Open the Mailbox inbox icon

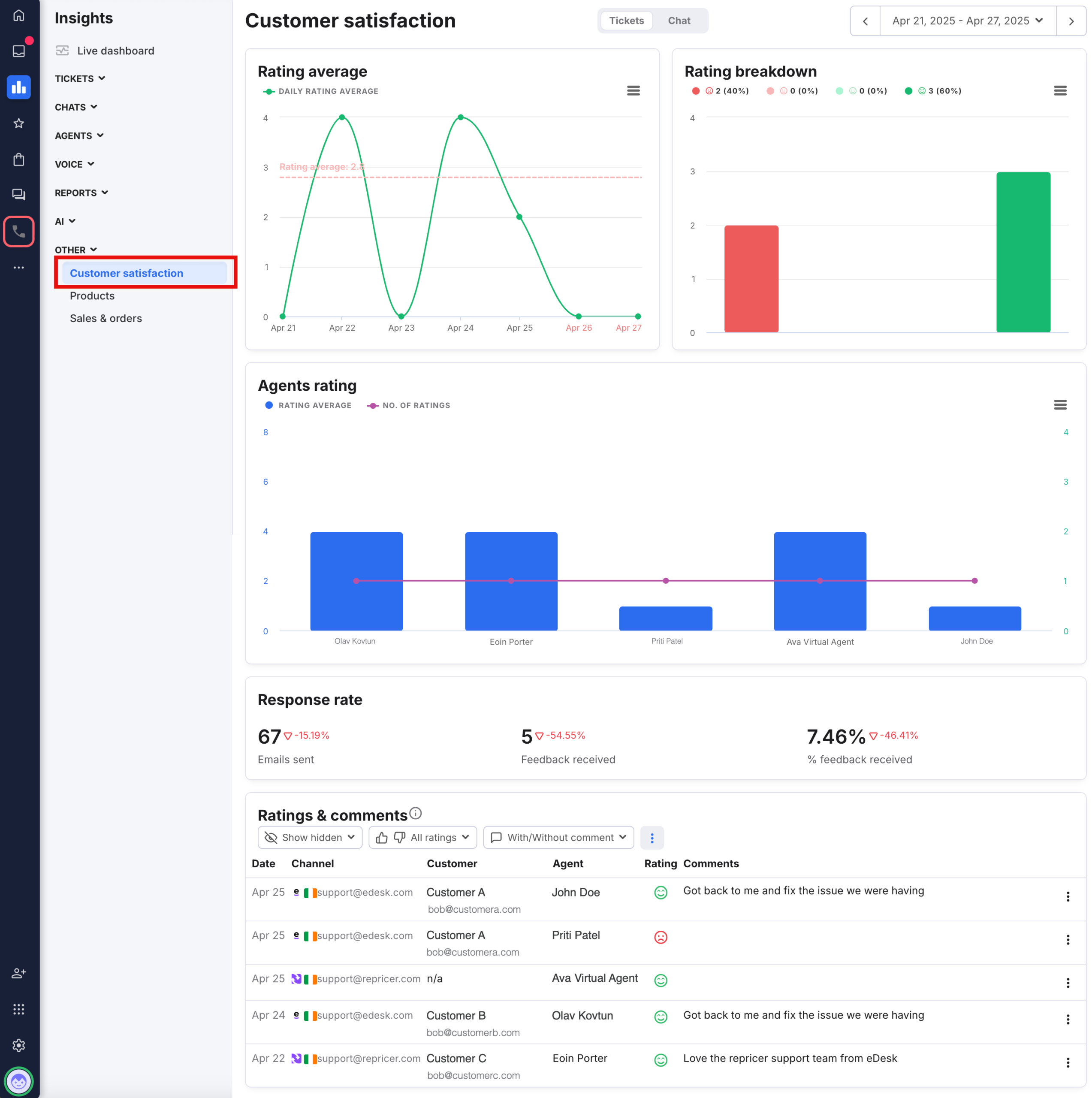tap(19, 51)
